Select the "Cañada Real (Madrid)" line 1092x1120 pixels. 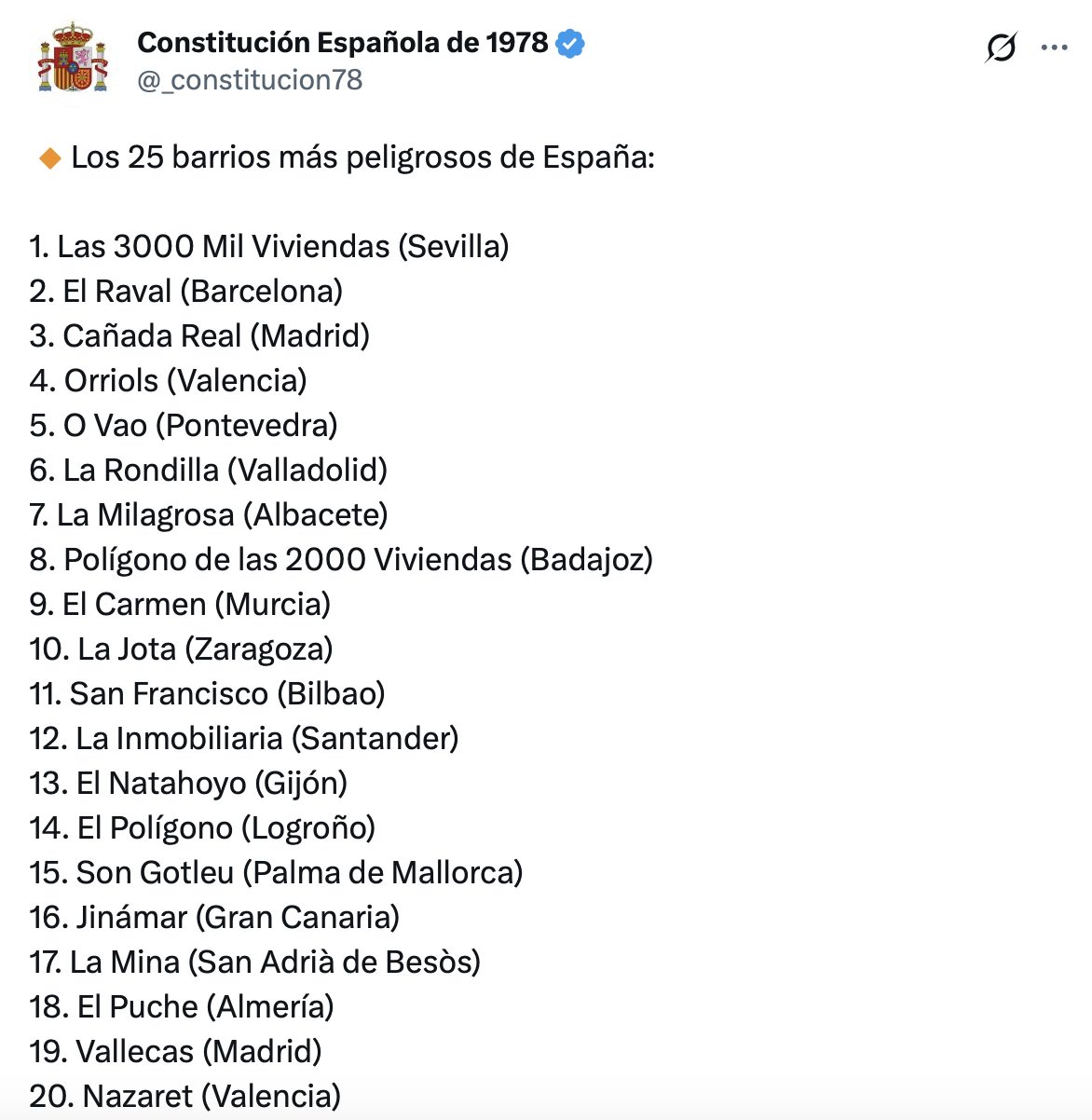[x=199, y=336]
